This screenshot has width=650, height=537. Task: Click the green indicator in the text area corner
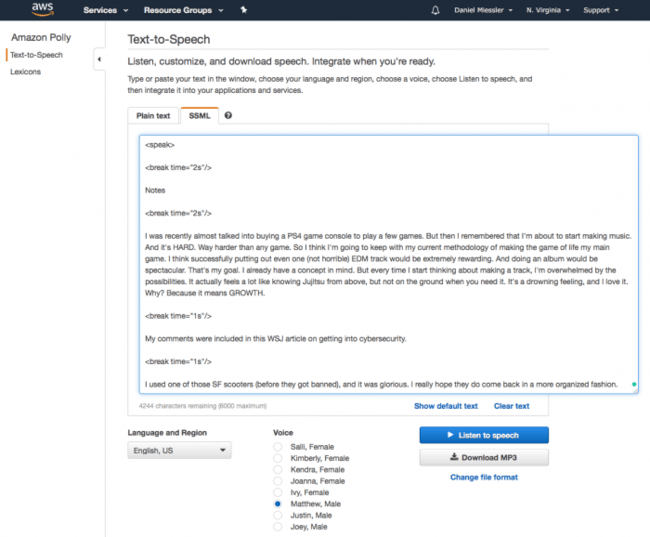[634, 384]
